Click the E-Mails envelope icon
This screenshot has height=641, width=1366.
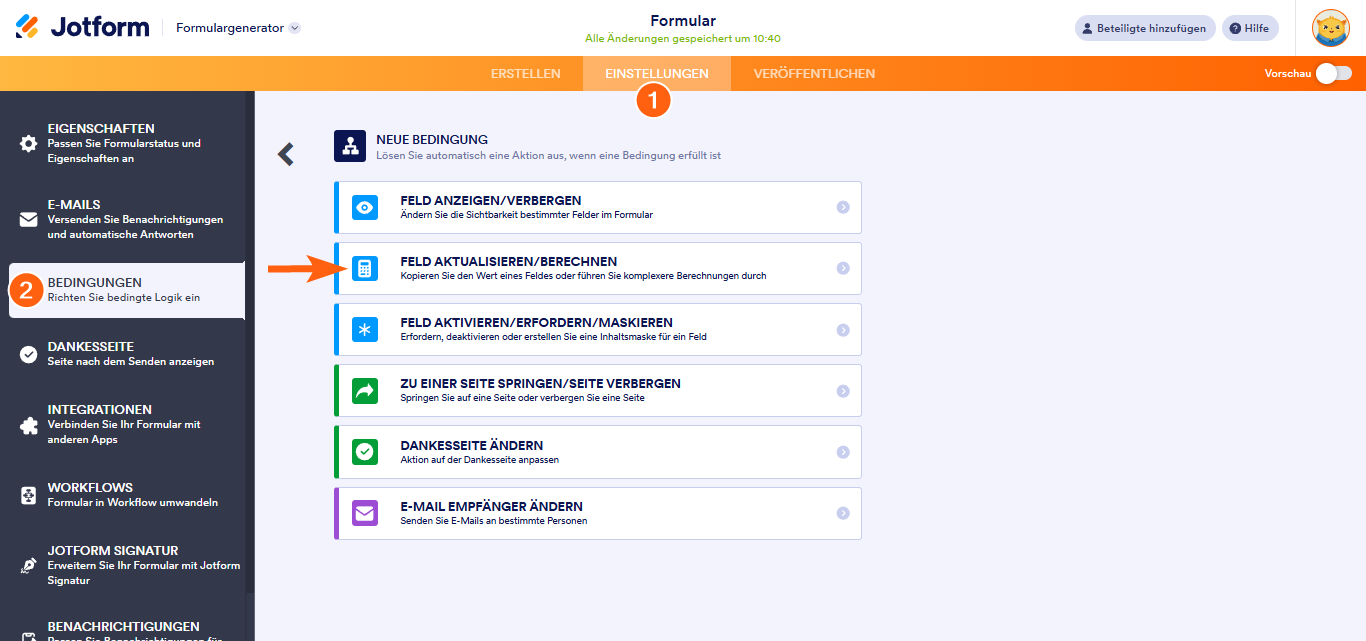coord(29,219)
